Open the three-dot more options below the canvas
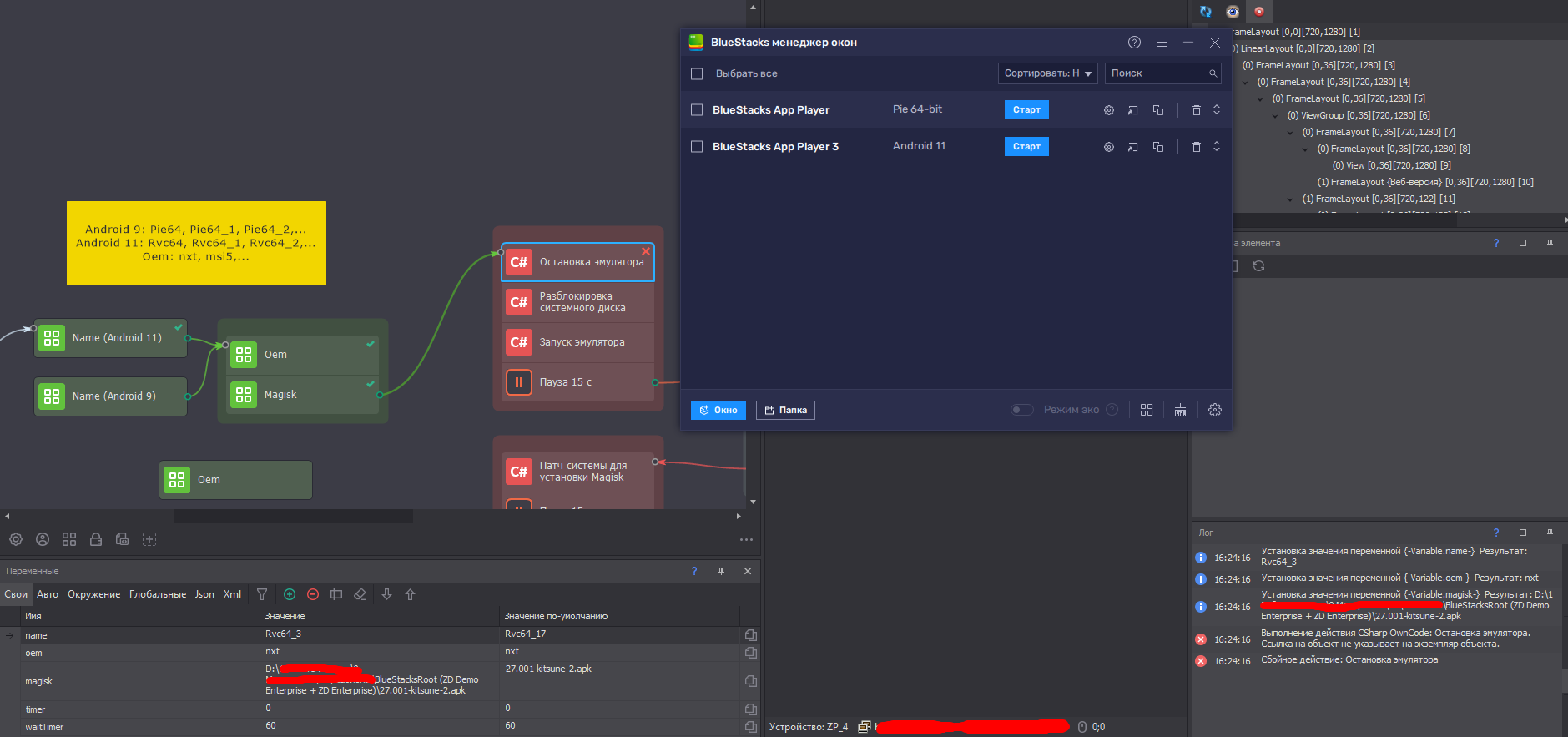This screenshot has width=1568, height=737. [x=746, y=539]
